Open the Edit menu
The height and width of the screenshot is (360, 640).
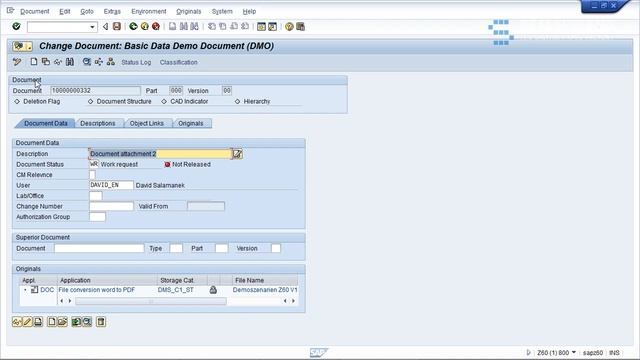[64, 11]
